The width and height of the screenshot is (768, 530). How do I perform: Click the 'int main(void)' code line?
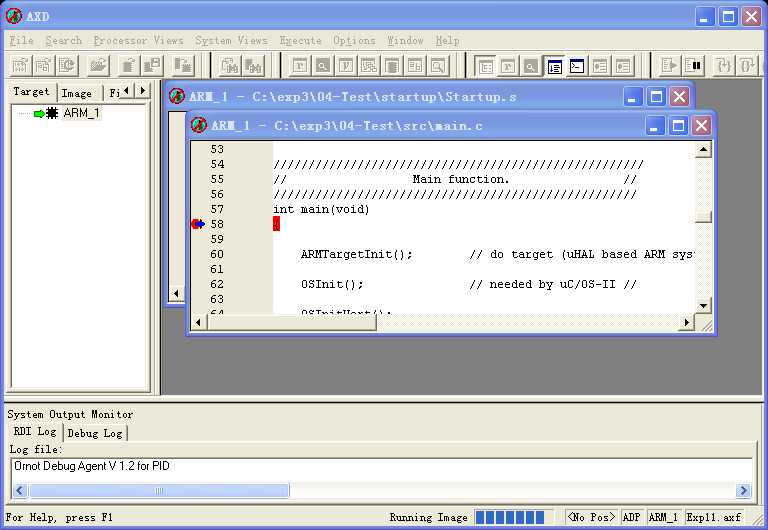coord(321,209)
